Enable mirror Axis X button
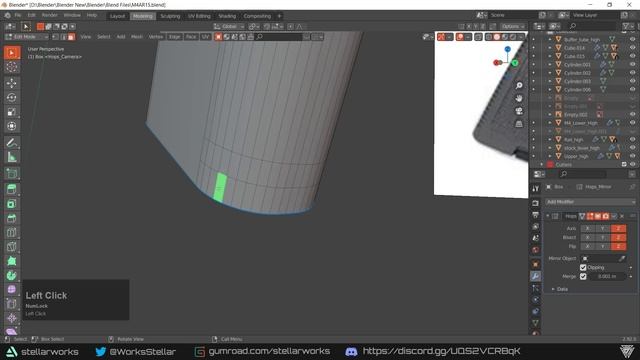The width and height of the screenshot is (640, 360). (588, 229)
